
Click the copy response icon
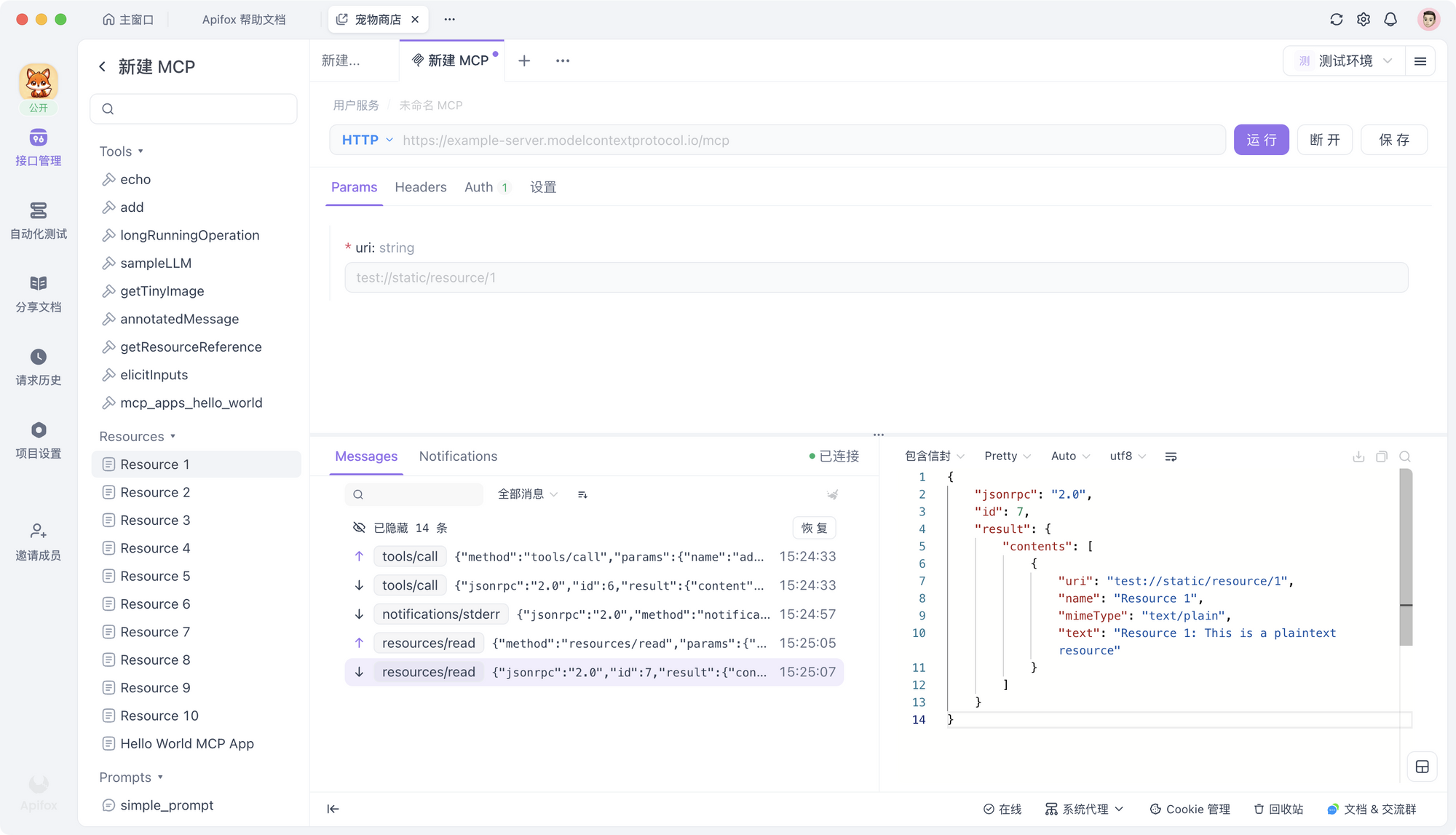[x=1382, y=456]
